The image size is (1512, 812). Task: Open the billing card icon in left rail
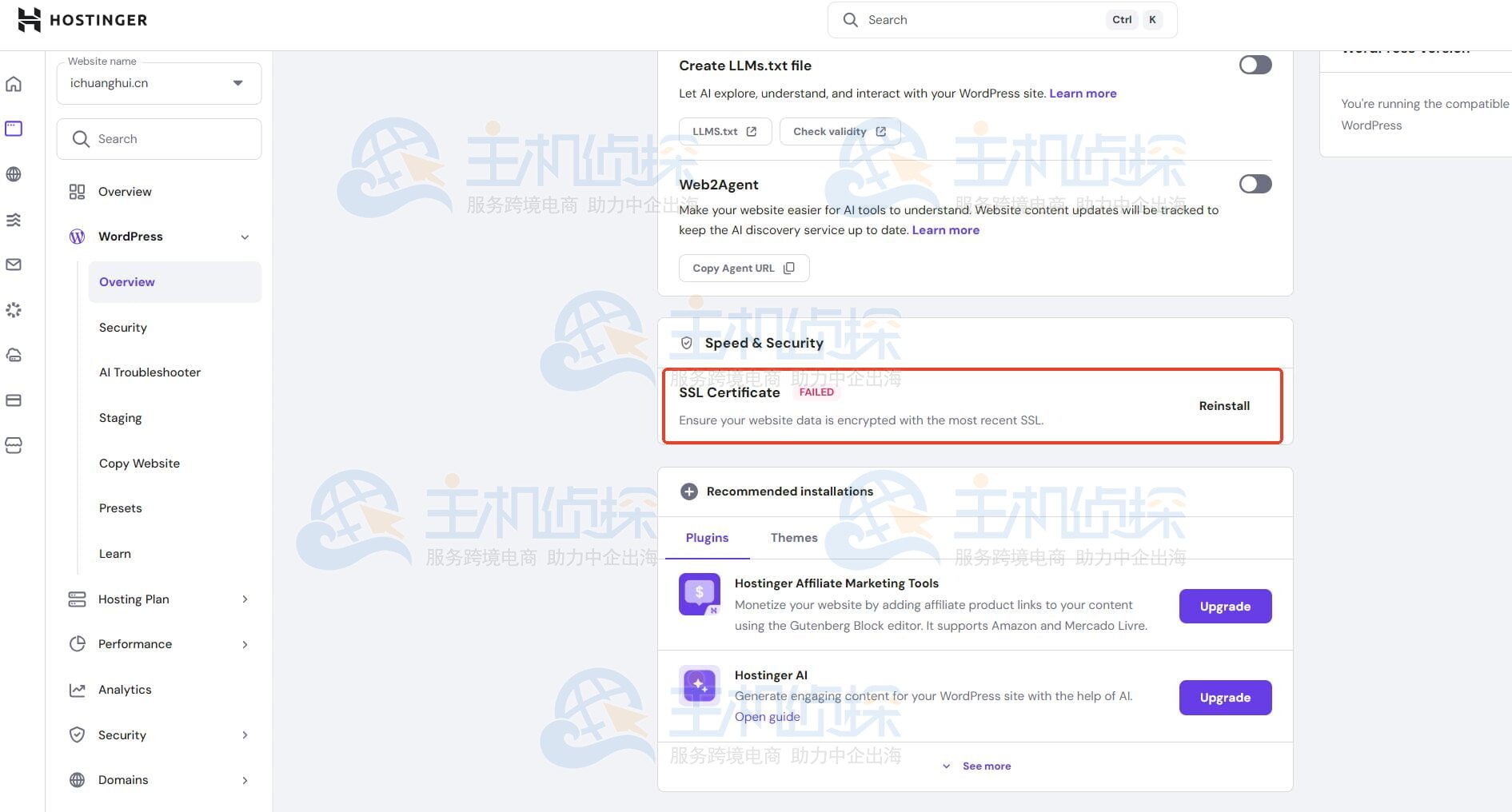click(x=14, y=400)
